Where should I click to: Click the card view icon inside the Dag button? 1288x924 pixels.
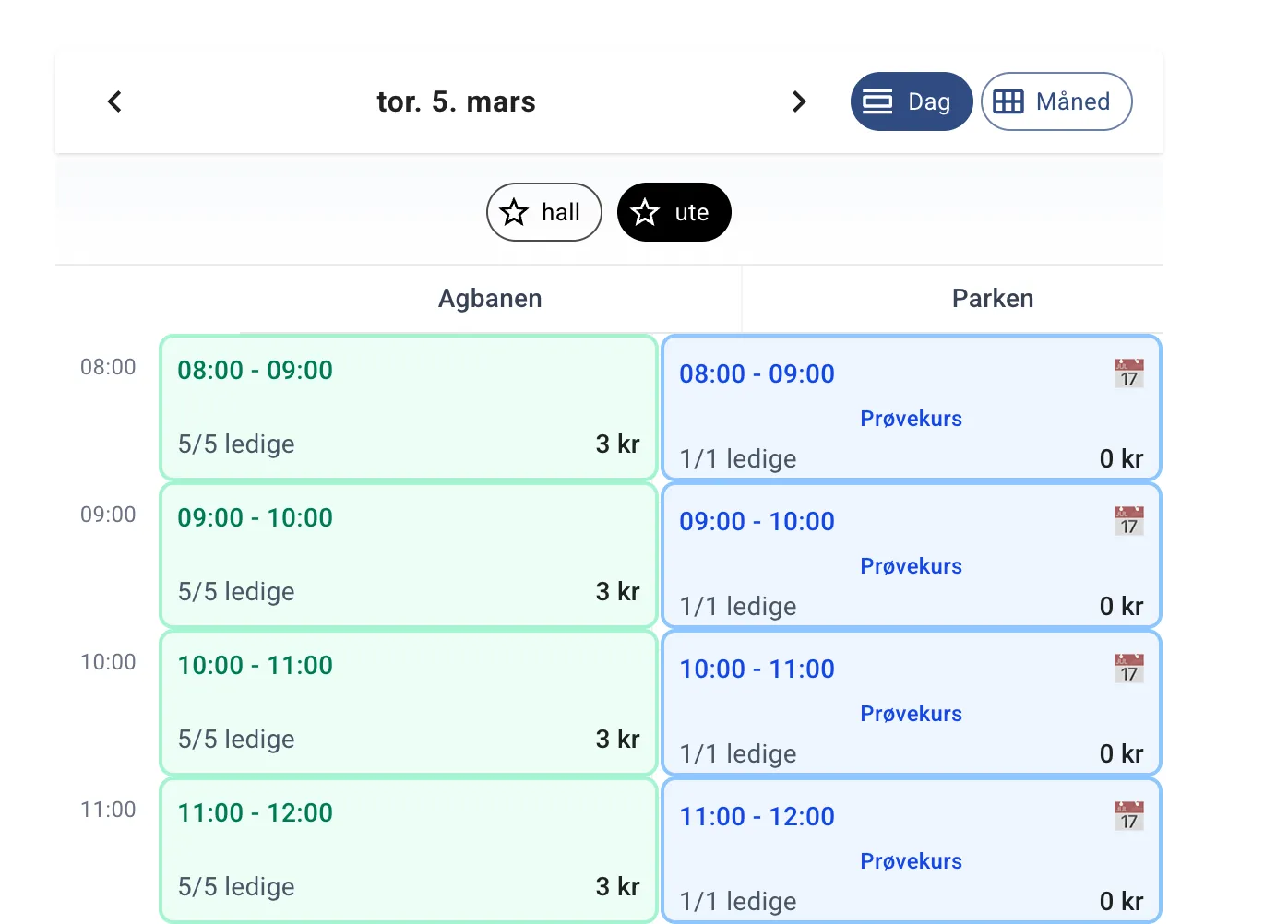click(x=878, y=101)
